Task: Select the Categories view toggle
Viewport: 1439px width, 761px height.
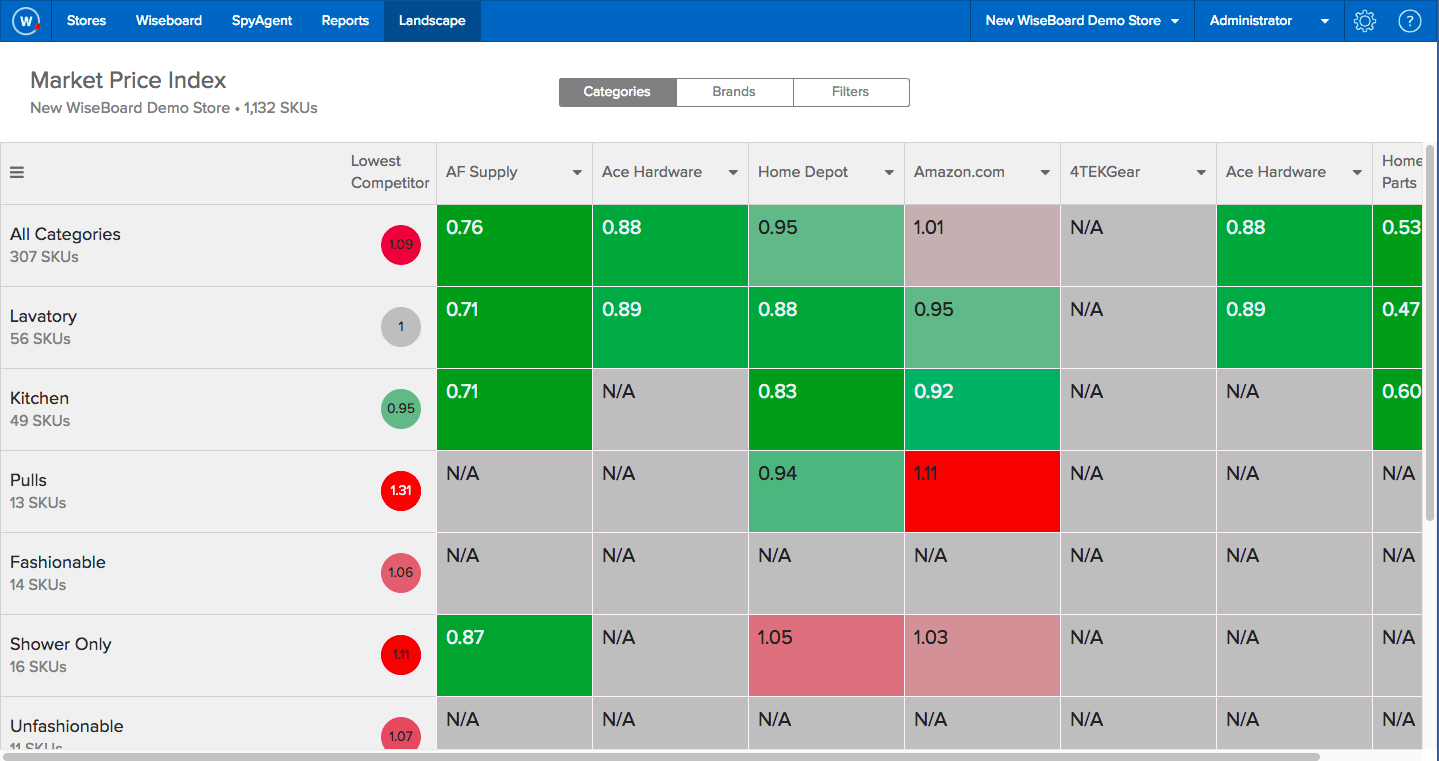Action: click(x=617, y=92)
